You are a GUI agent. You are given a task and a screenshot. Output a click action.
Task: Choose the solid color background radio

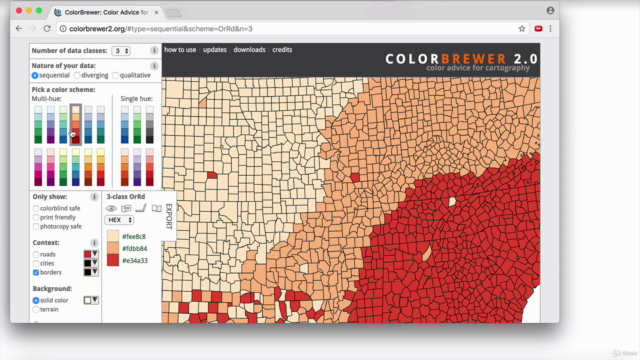pos(36,300)
